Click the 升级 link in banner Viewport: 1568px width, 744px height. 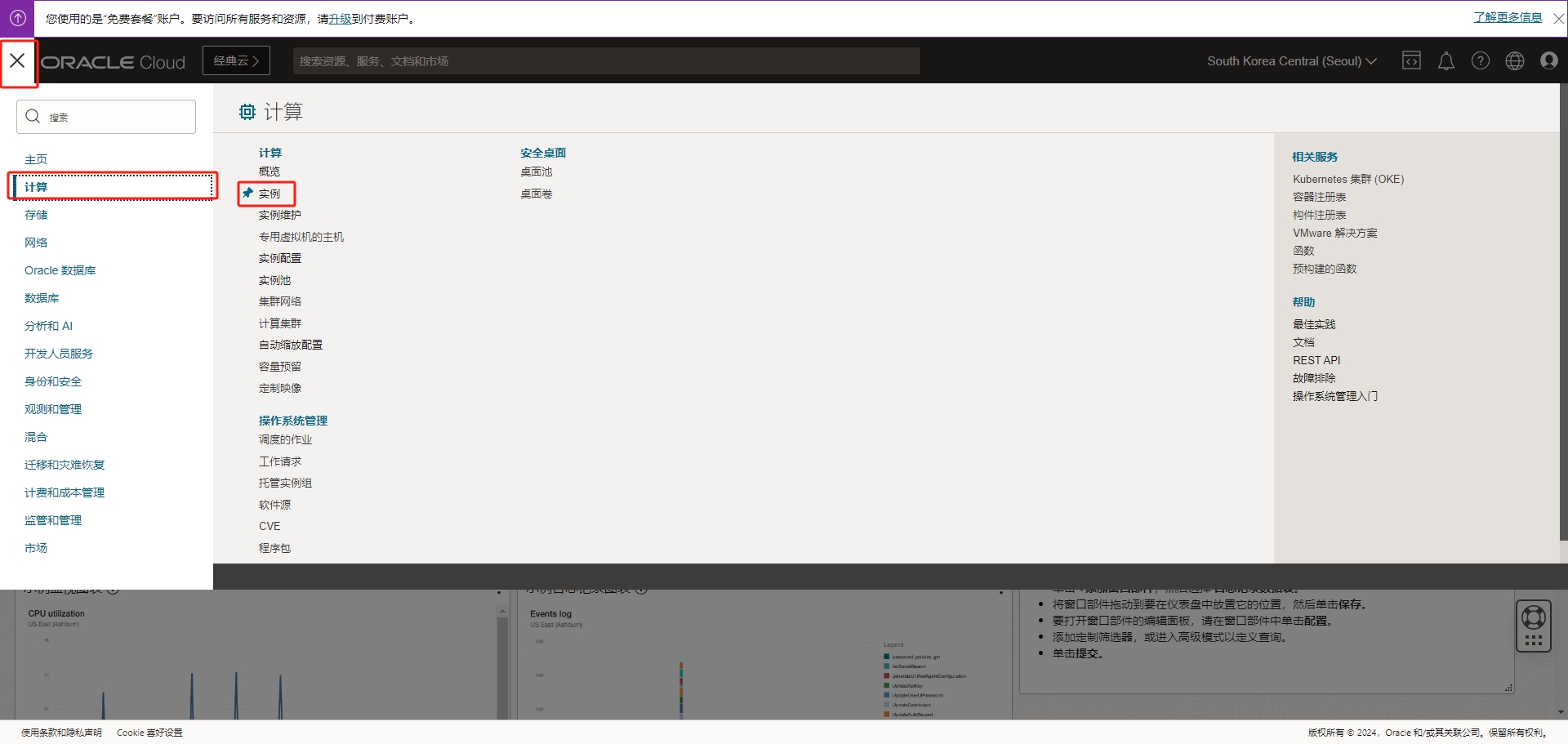[340, 18]
